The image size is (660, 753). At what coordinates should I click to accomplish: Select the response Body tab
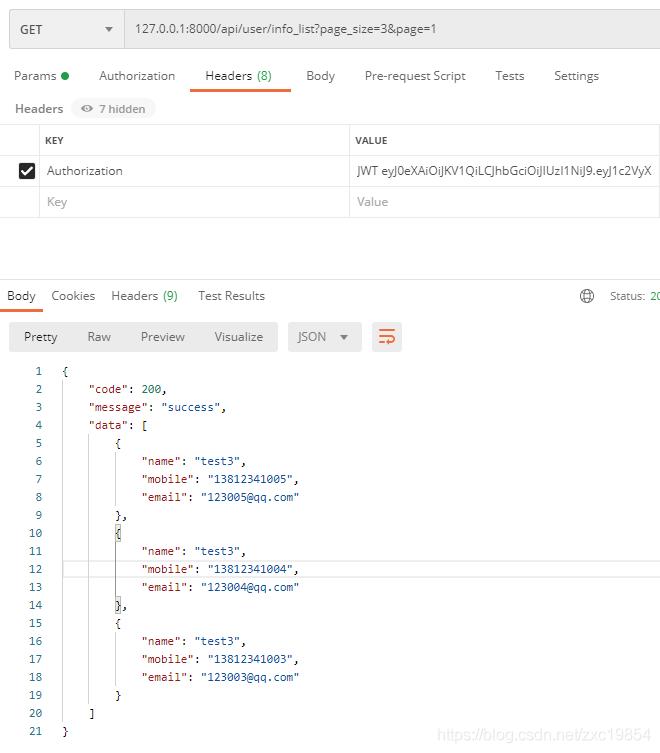click(21, 296)
